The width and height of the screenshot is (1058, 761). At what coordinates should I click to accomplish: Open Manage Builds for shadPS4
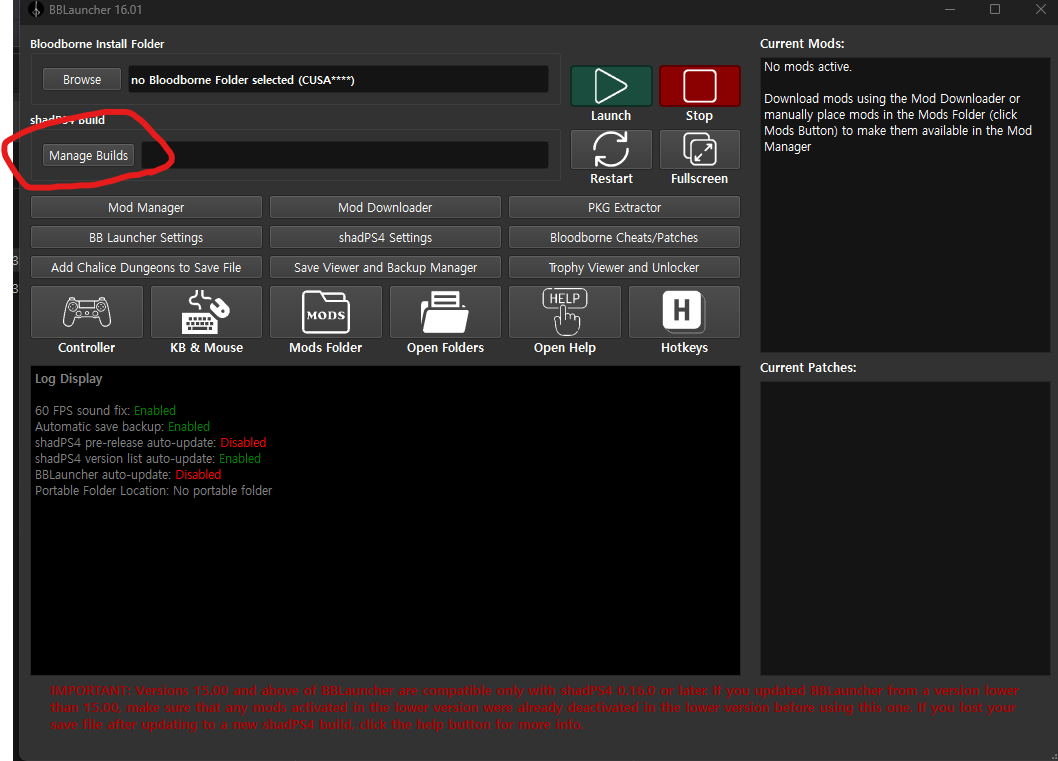click(88, 155)
